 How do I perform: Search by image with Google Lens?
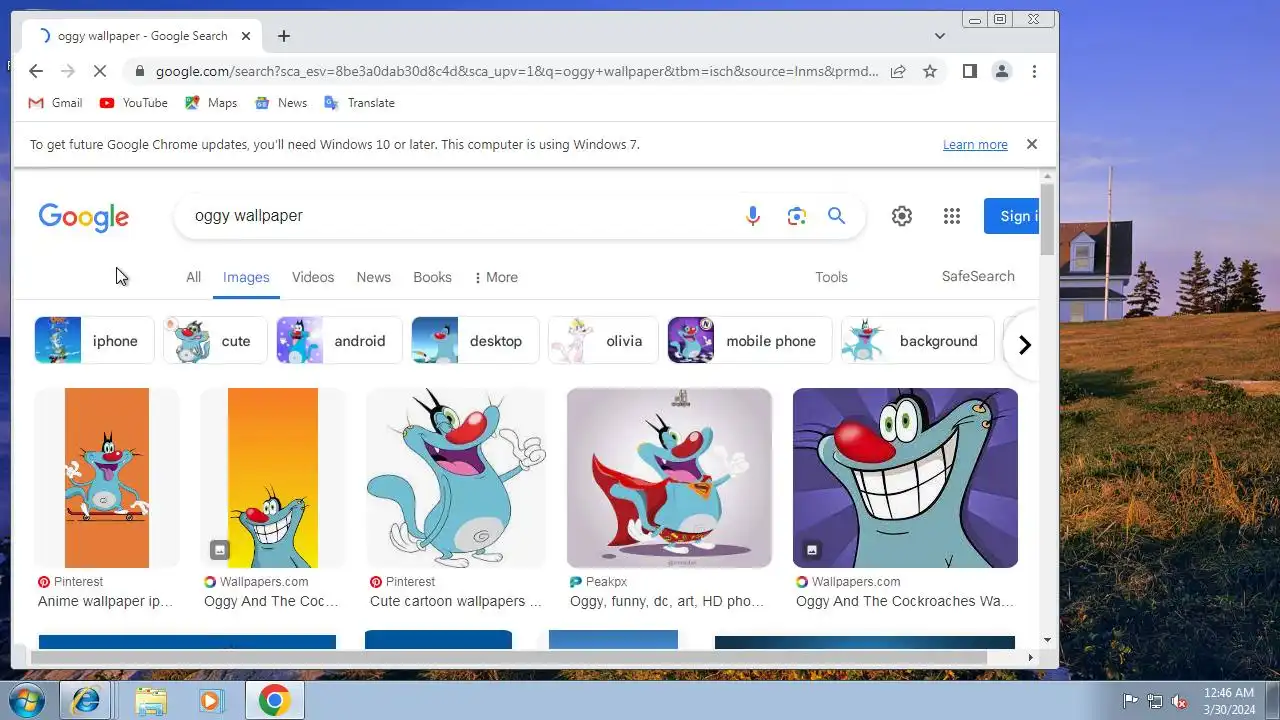(x=796, y=216)
